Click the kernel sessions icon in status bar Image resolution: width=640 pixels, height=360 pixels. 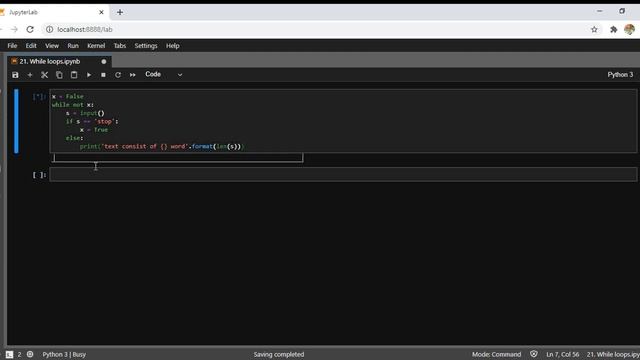[x=30, y=354]
